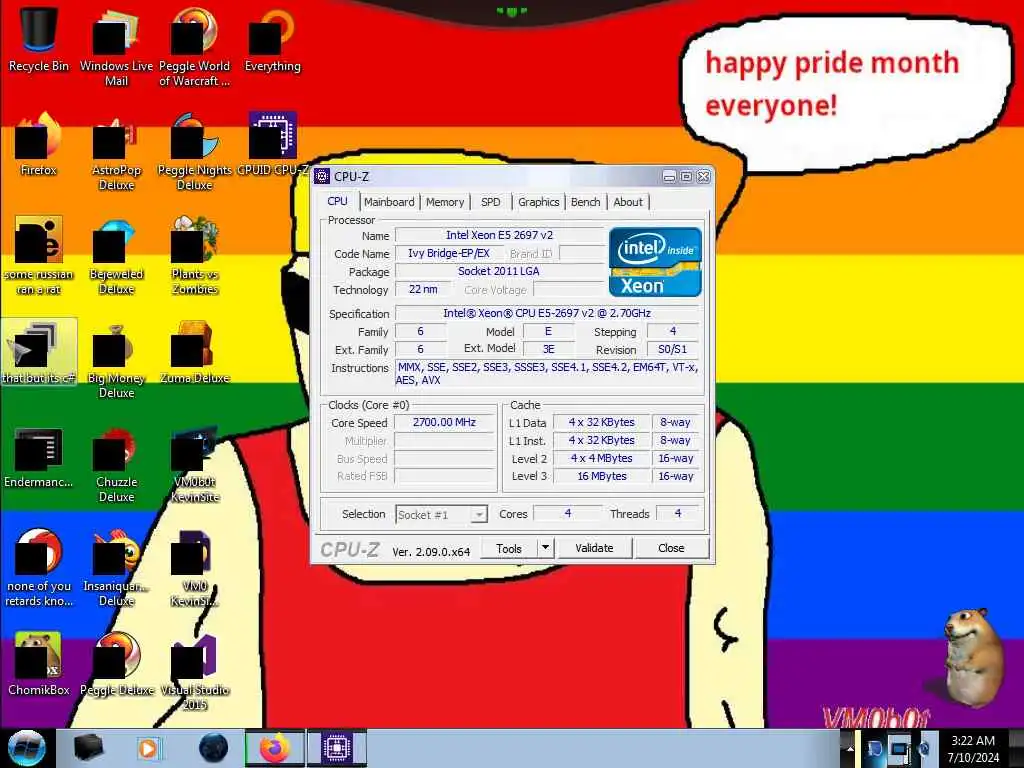Expand the Tools dropdown arrow
The width and height of the screenshot is (1024, 768).
[545, 548]
